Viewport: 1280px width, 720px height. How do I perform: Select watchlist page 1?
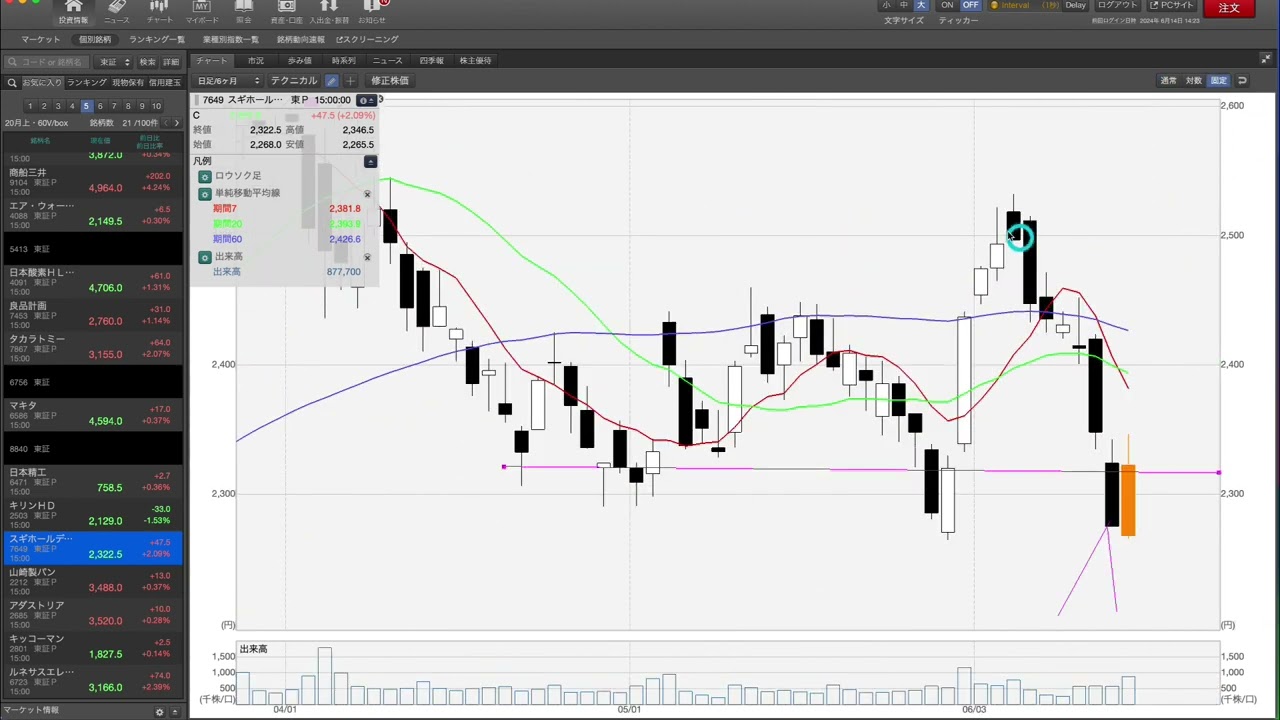tap(30, 106)
